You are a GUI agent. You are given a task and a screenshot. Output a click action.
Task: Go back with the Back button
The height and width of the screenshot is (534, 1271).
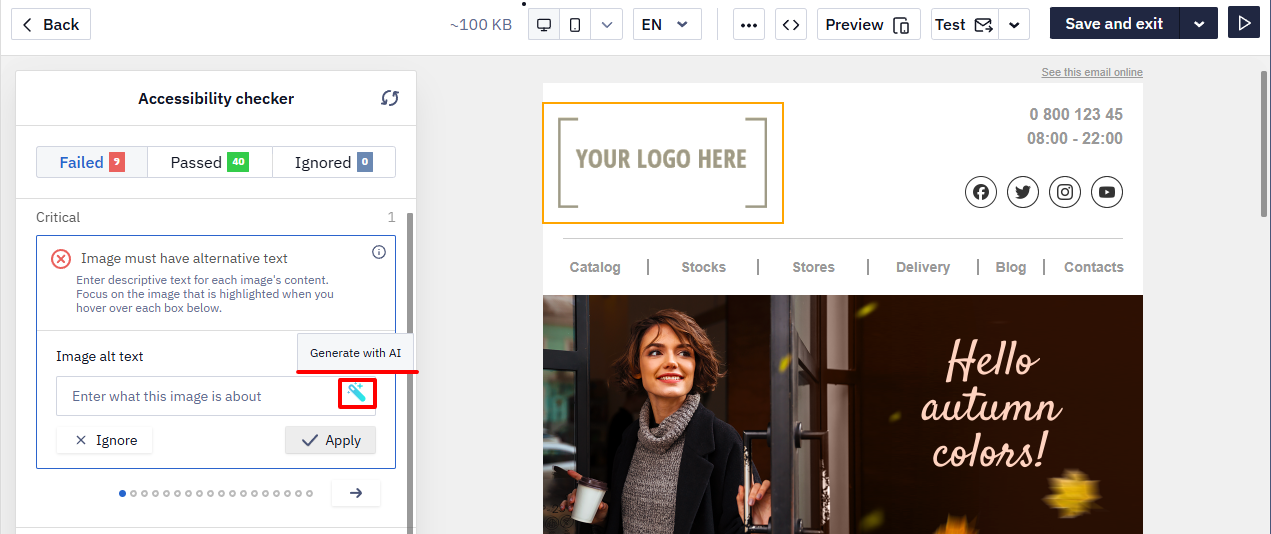tap(51, 24)
